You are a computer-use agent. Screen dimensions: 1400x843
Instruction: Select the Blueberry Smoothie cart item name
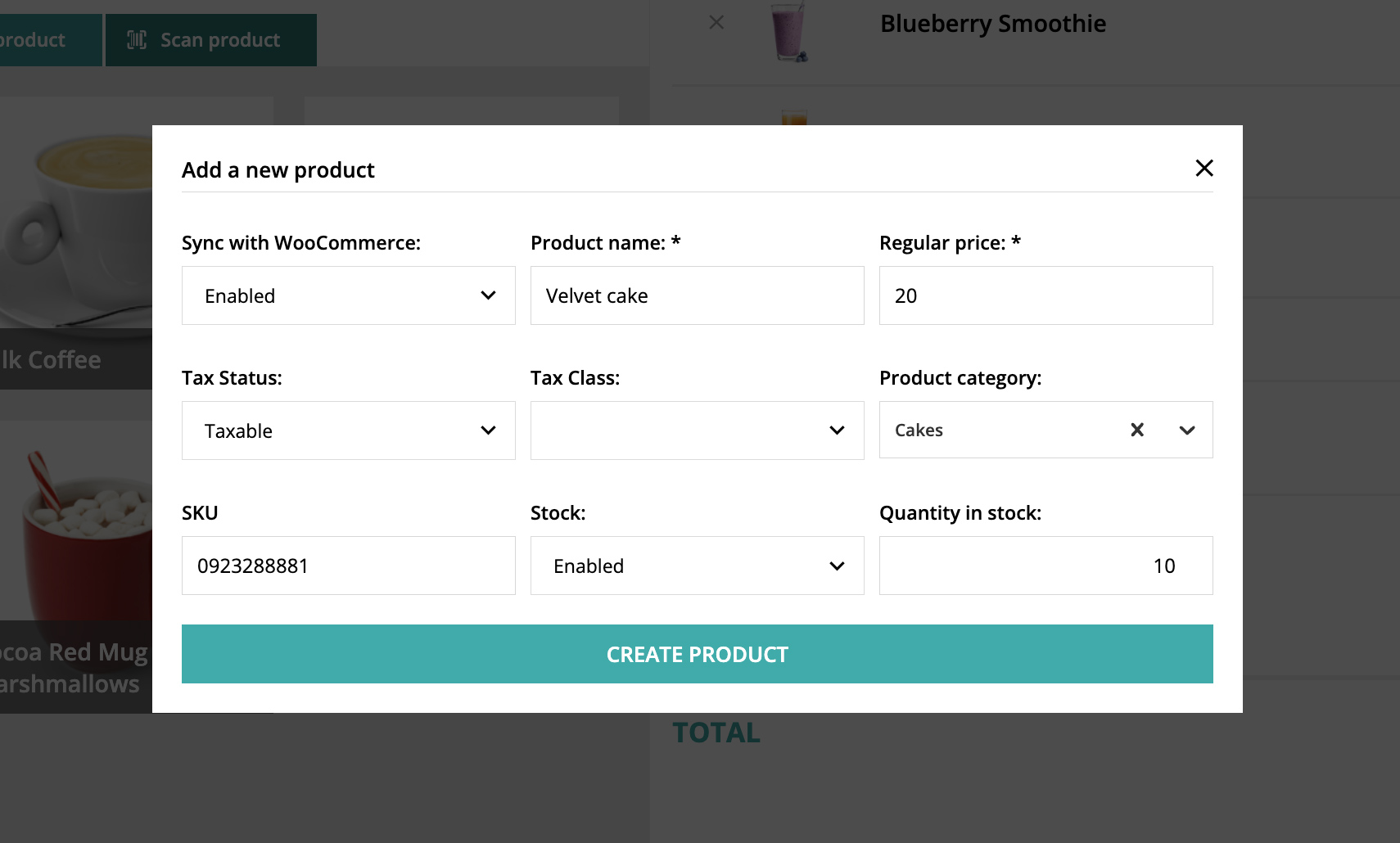coord(992,24)
